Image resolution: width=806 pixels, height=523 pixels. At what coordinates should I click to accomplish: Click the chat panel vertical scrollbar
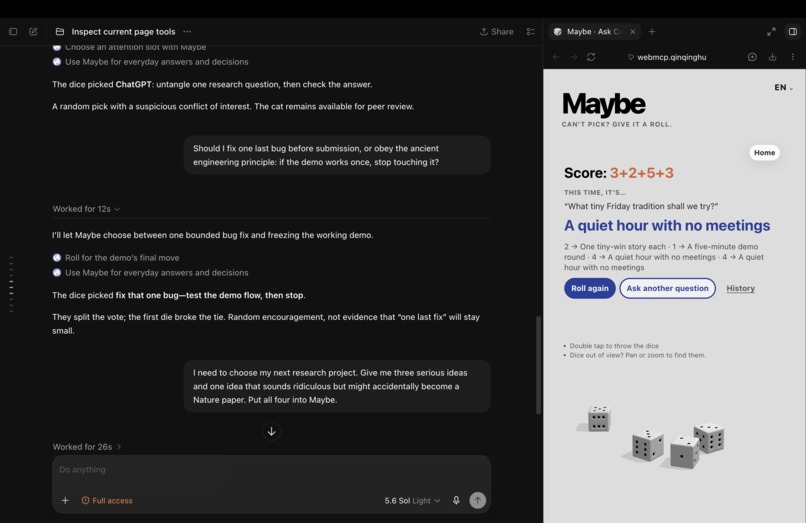point(538,365)
